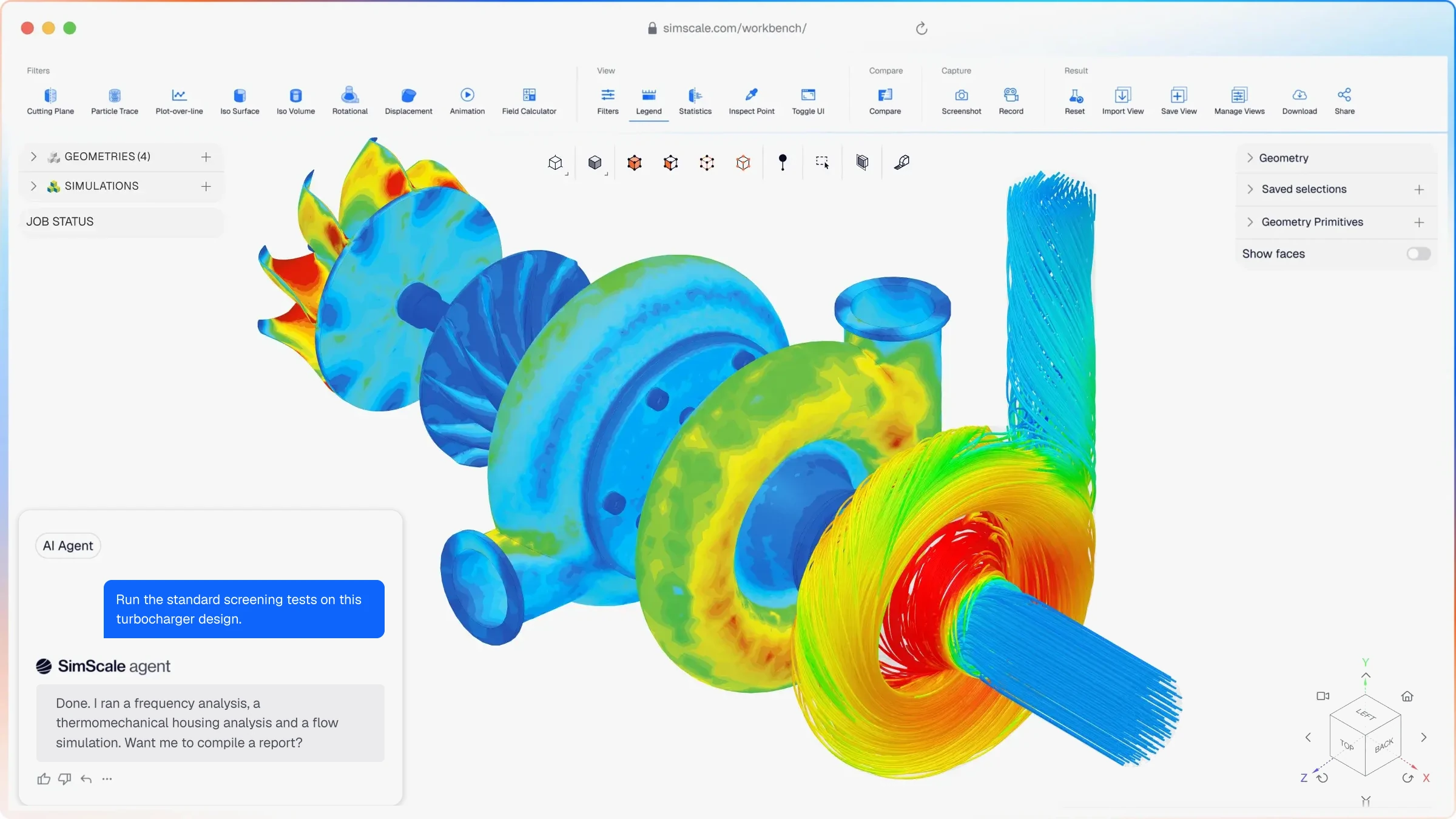Click Save View in toolbar
The width and height of the screenshot is (1456, 819).
coord(1179,101)
